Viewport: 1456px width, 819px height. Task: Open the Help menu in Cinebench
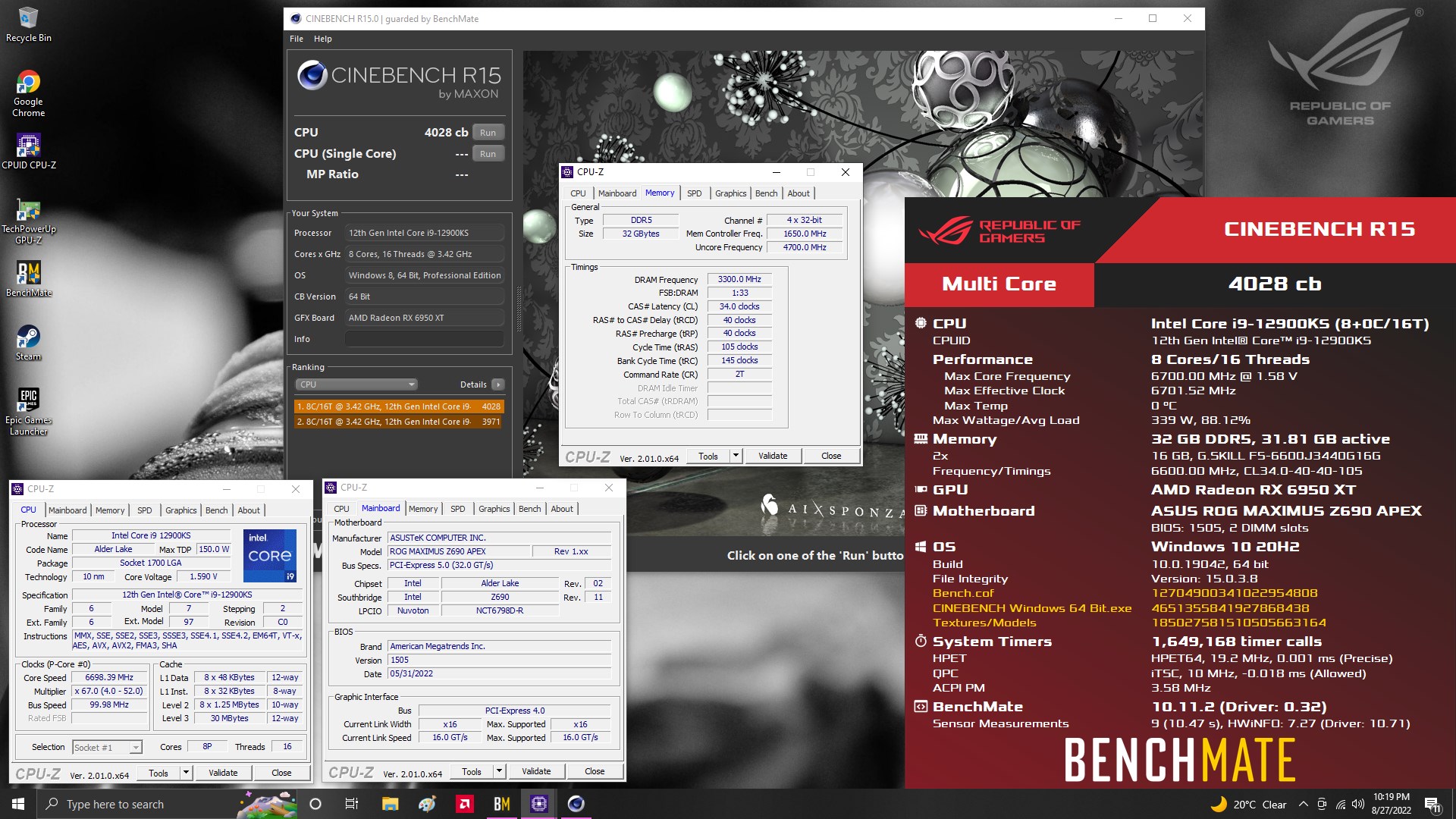click(x=323, y=39)
